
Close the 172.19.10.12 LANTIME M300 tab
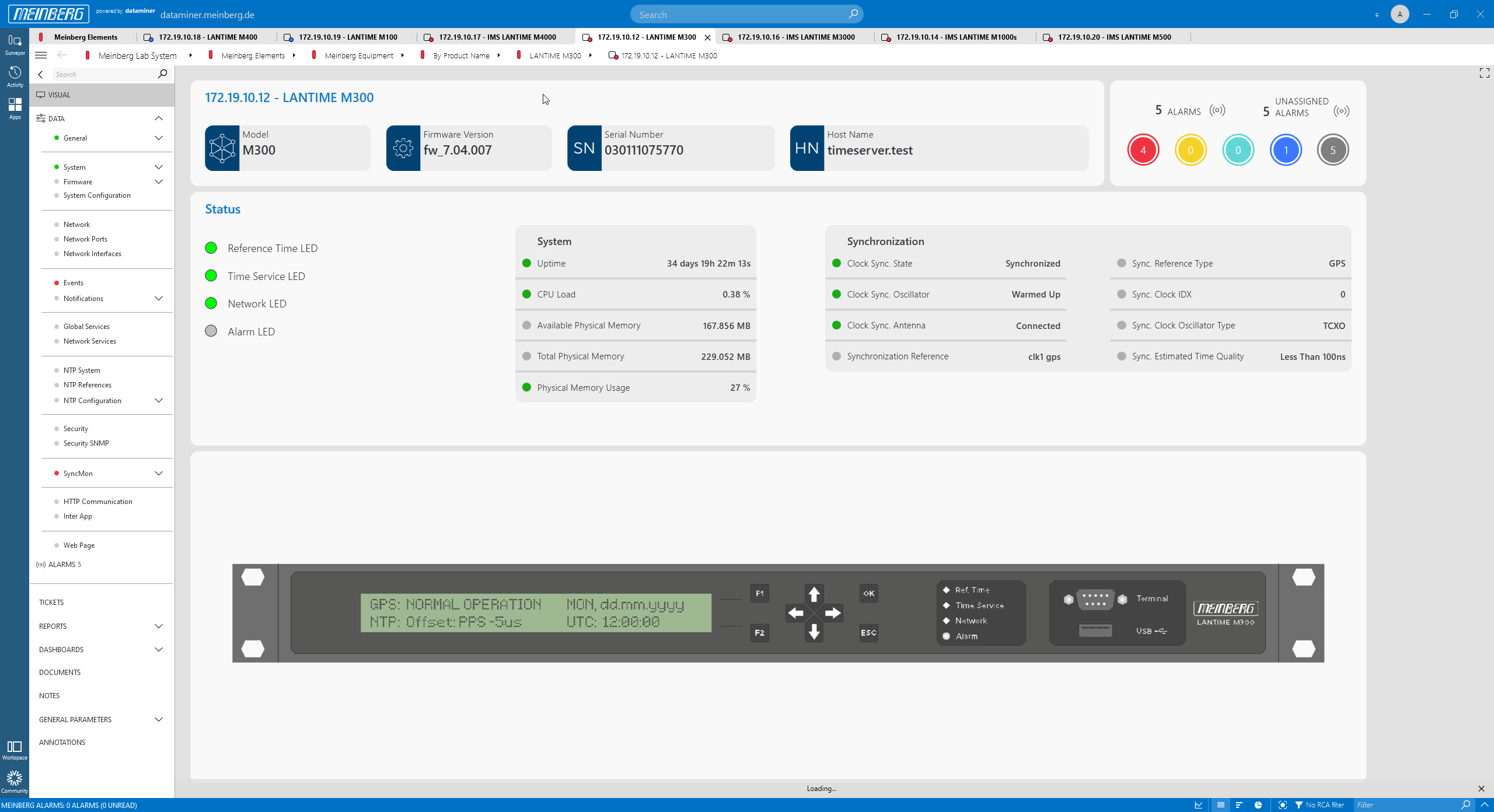[707, 37]
